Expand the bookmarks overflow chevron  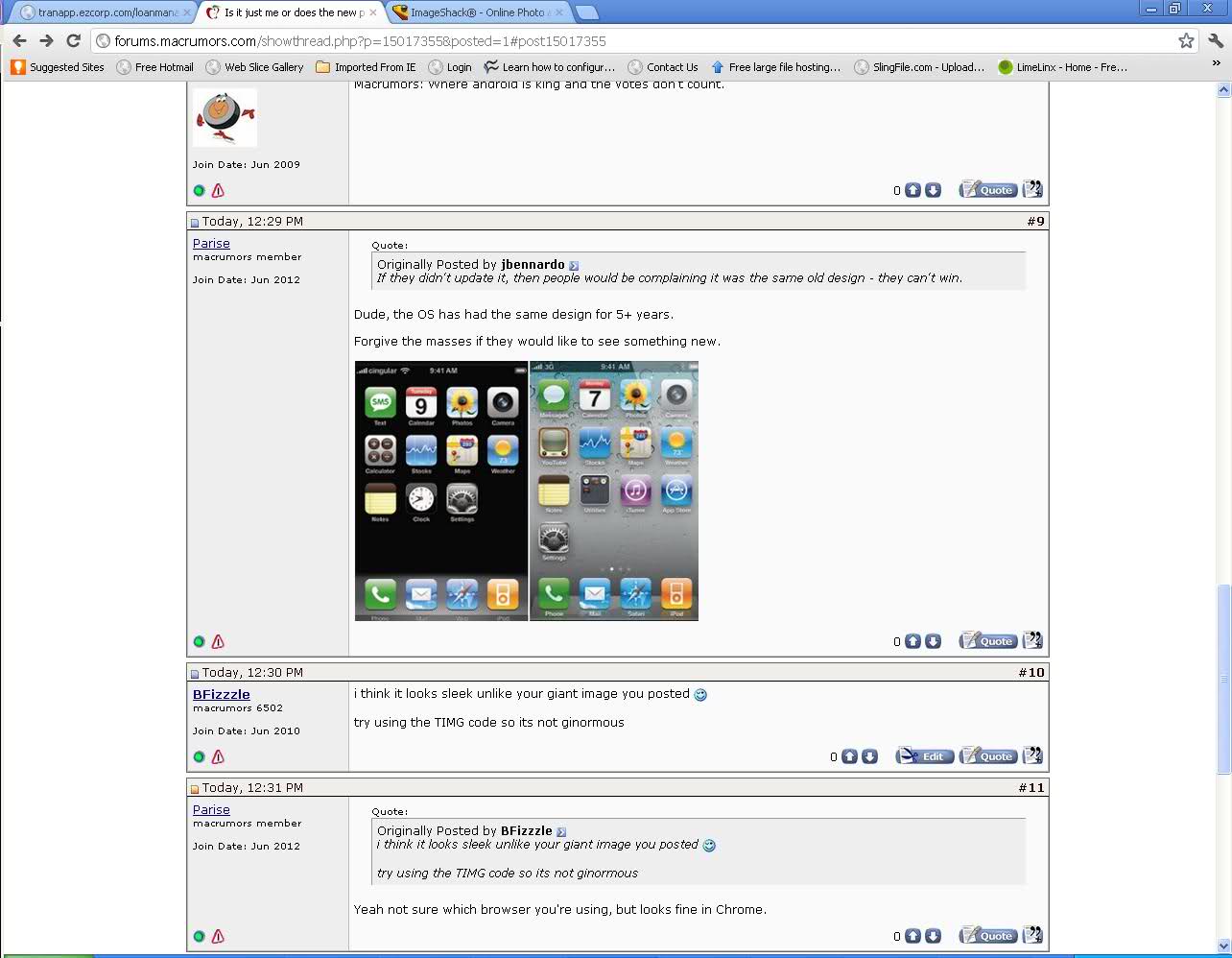1217,64
